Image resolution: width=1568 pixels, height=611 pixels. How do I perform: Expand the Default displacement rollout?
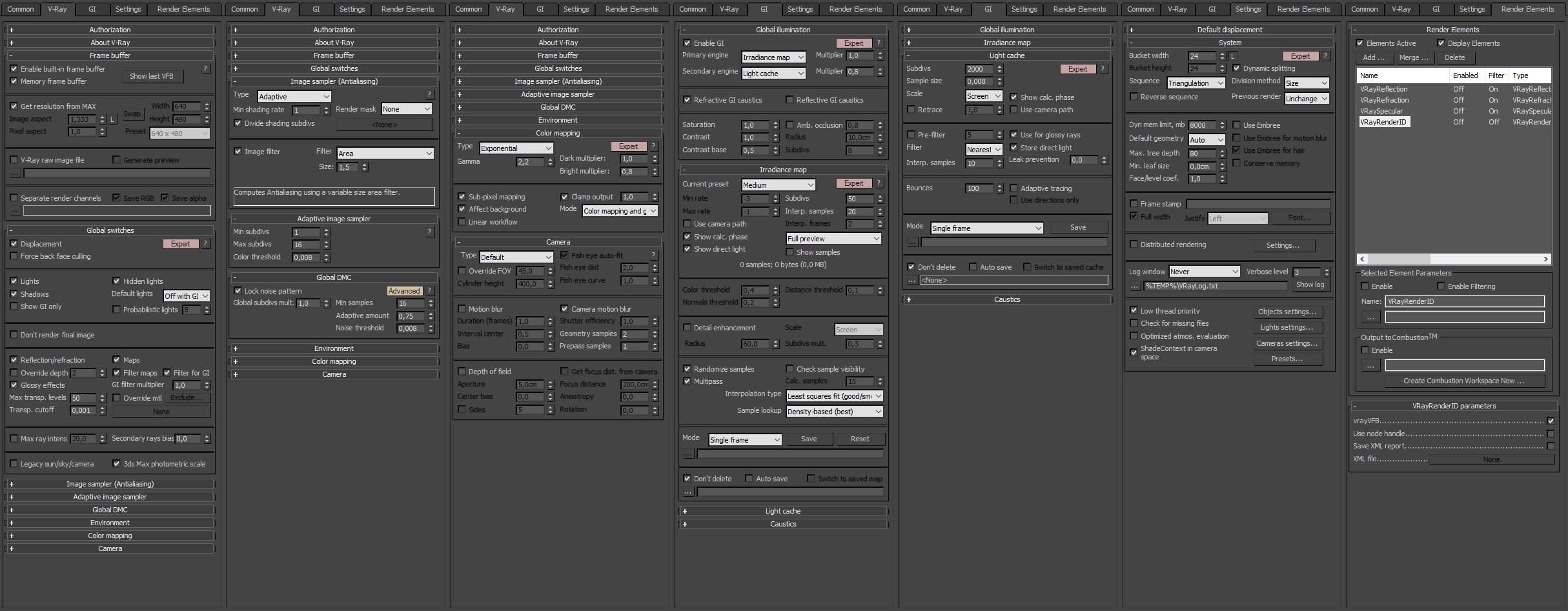[x=1229, y=30]
